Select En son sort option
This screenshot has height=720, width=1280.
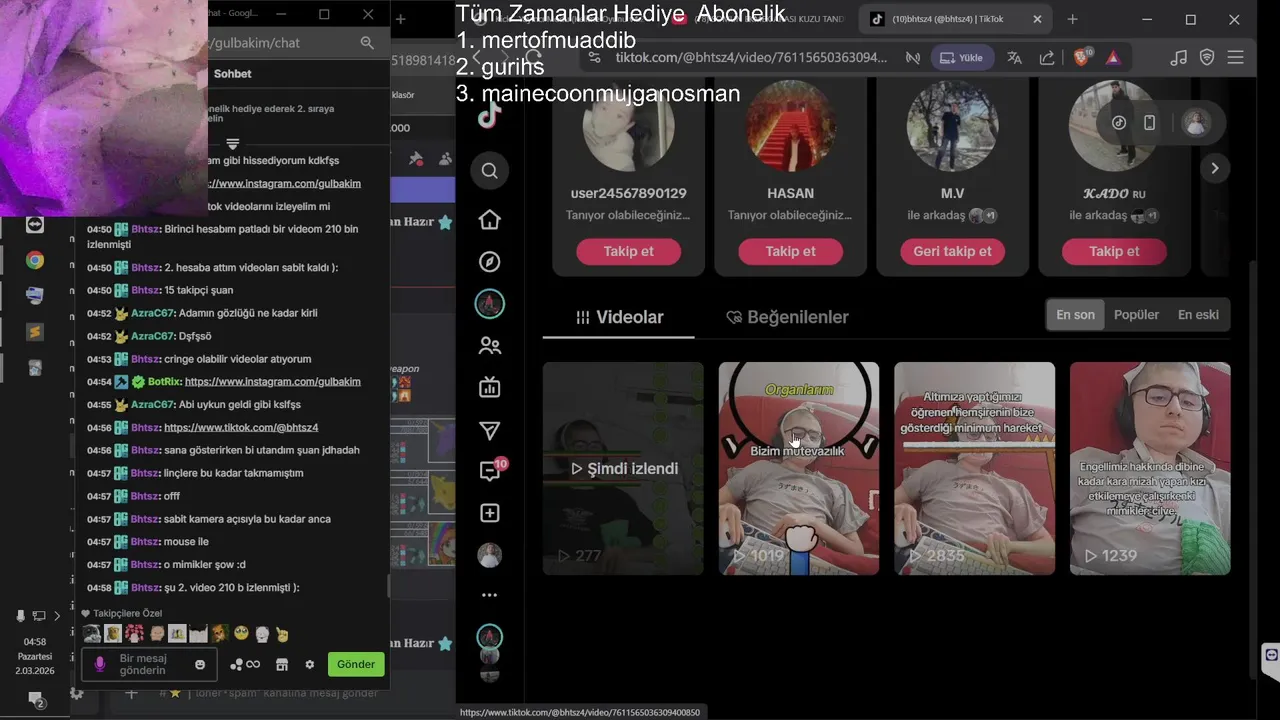click(1075, 314)
